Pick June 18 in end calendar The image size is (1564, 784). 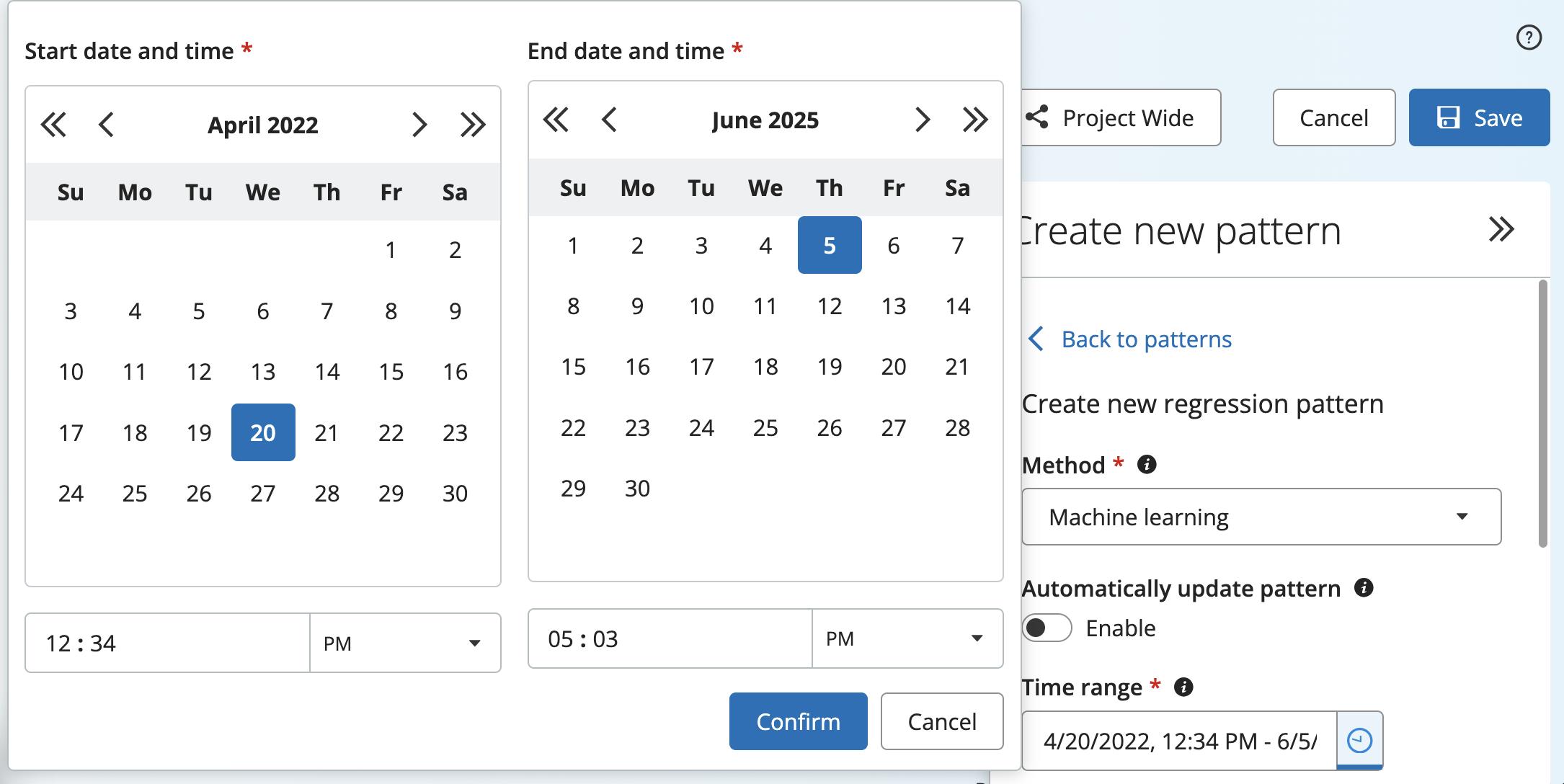pyautogui.click(x=765, y=367)
